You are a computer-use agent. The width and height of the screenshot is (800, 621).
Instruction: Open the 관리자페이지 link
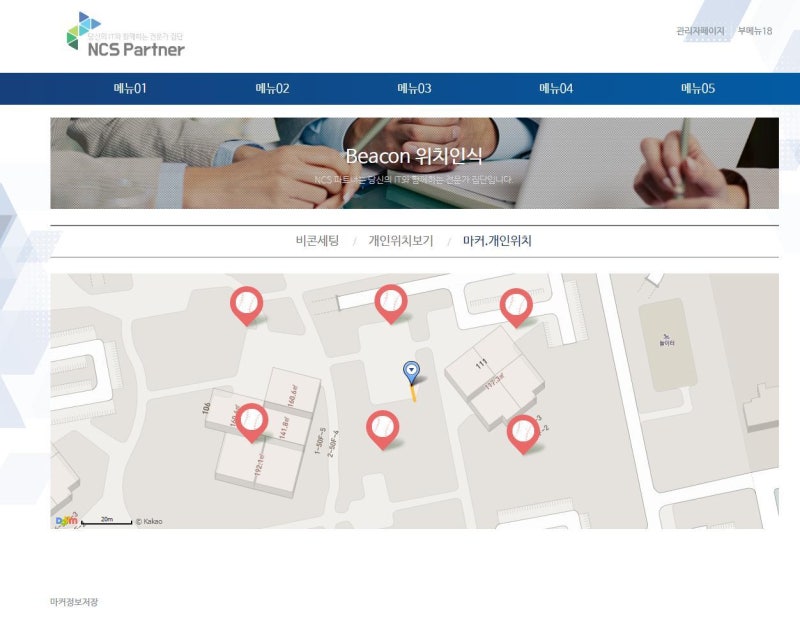click(x=700, y=31)
